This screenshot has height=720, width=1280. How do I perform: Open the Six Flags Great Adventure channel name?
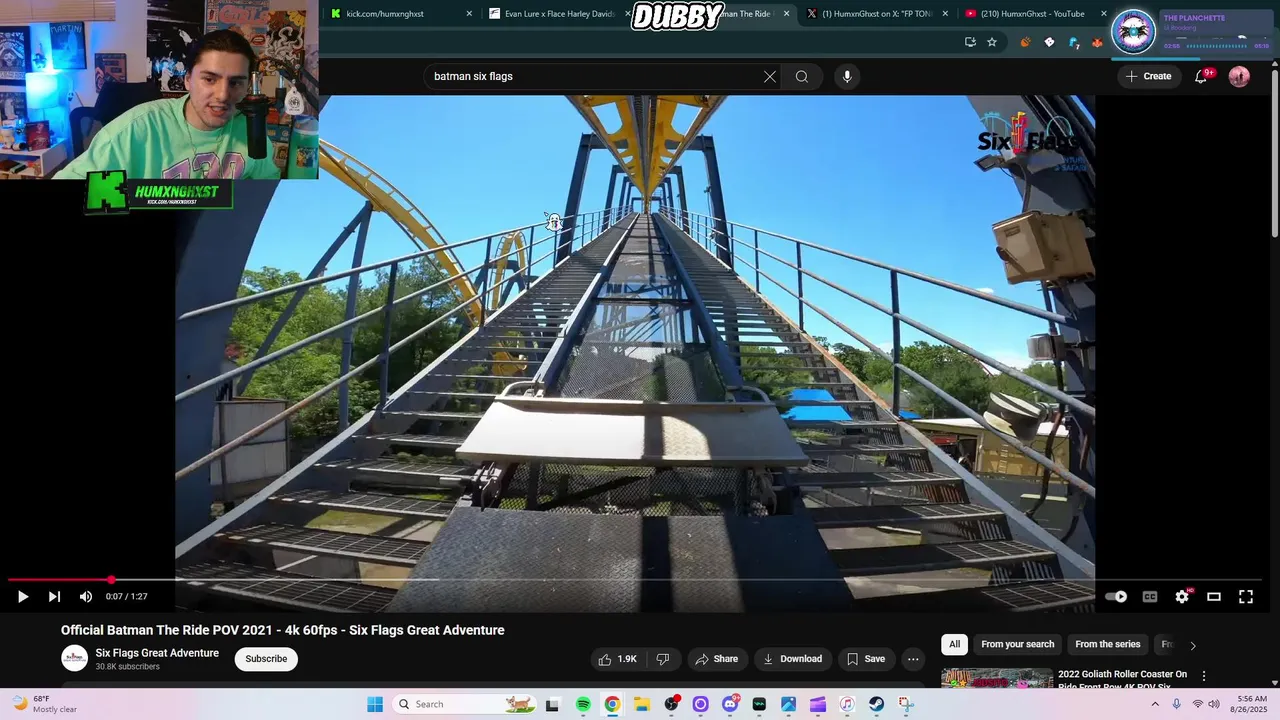157,653
